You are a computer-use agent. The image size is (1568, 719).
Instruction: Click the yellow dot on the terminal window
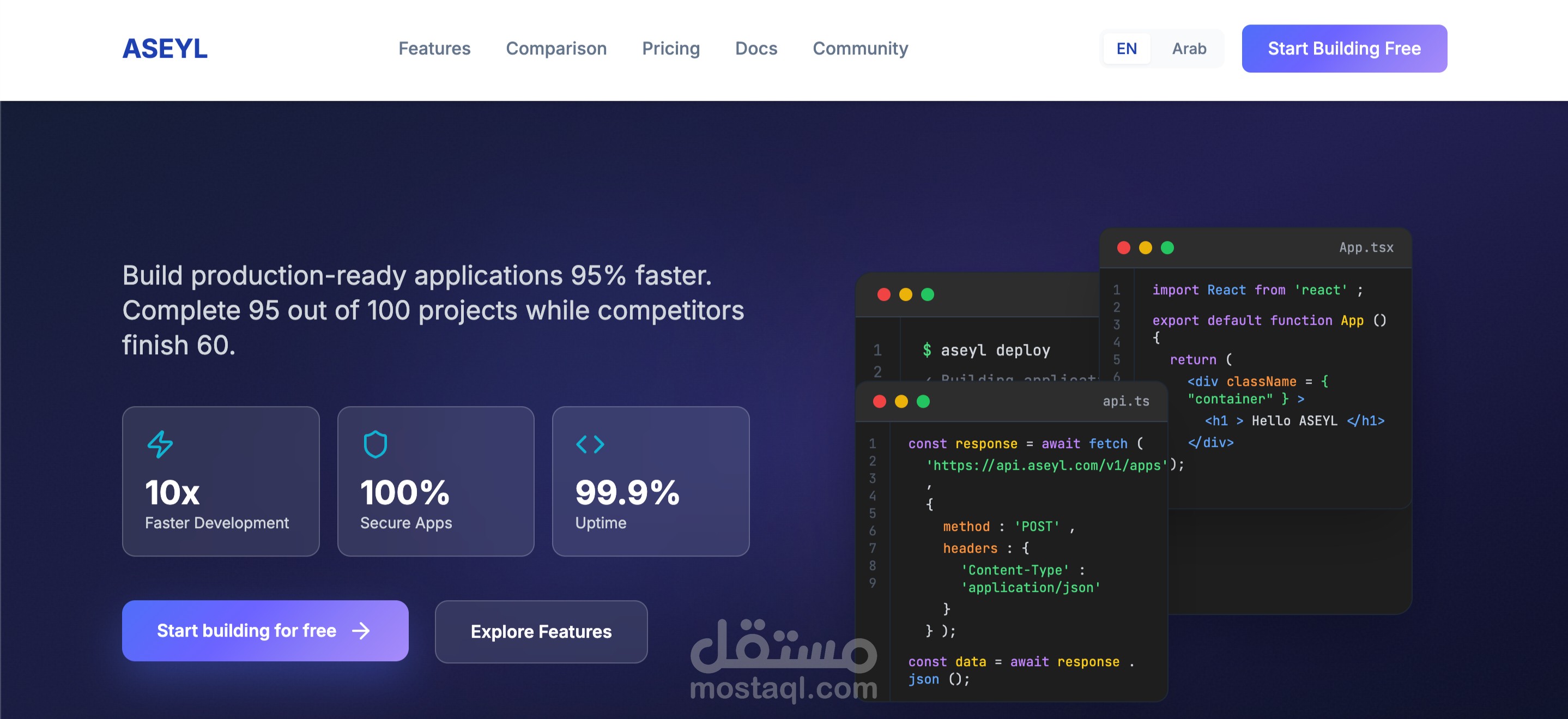point(905,295)
